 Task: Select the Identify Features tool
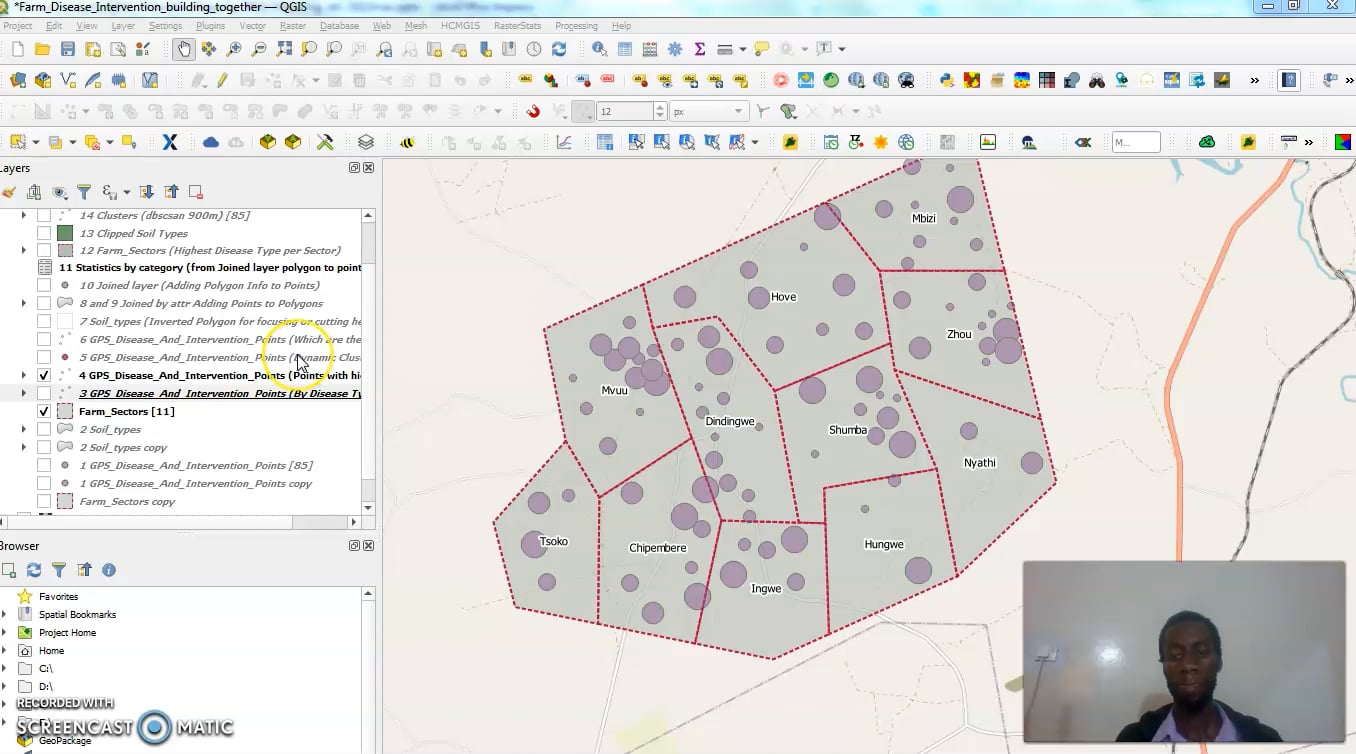[x=599, y=49]
